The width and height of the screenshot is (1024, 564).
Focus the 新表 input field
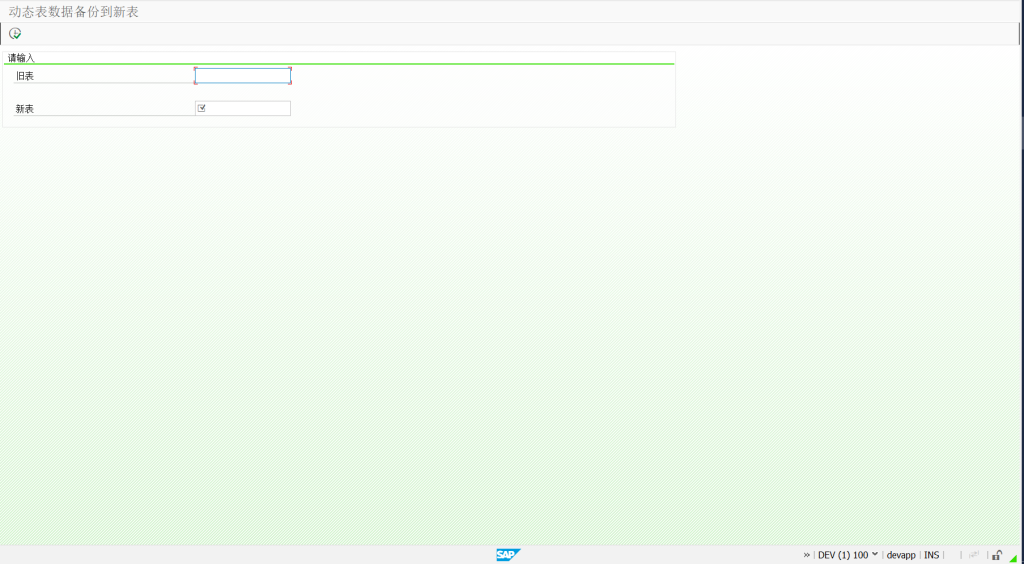tap(243, 108)
